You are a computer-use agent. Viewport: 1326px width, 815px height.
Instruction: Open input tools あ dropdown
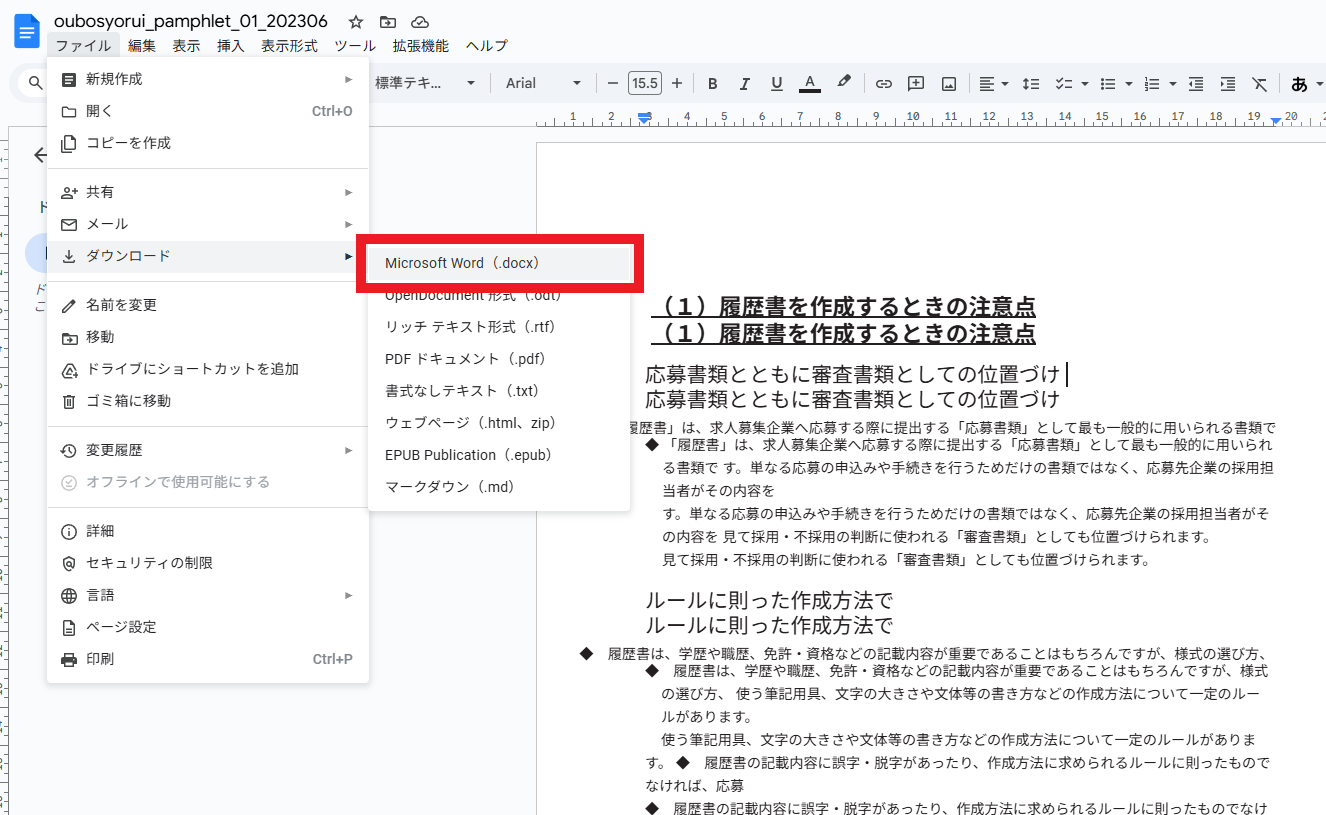coord(1305,83)
